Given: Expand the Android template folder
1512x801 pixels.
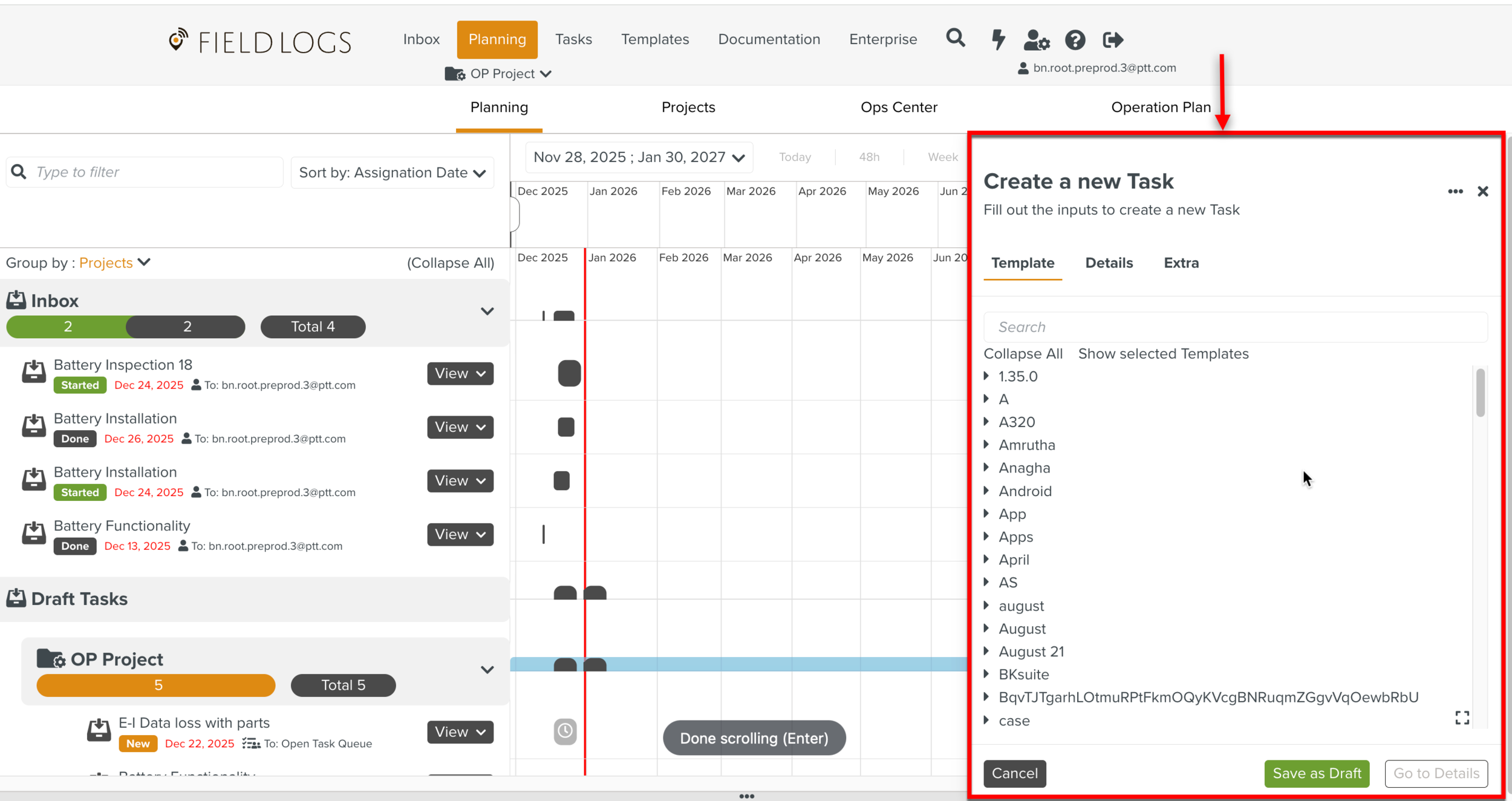Looking at the screenshot, I should click(987, 491).
